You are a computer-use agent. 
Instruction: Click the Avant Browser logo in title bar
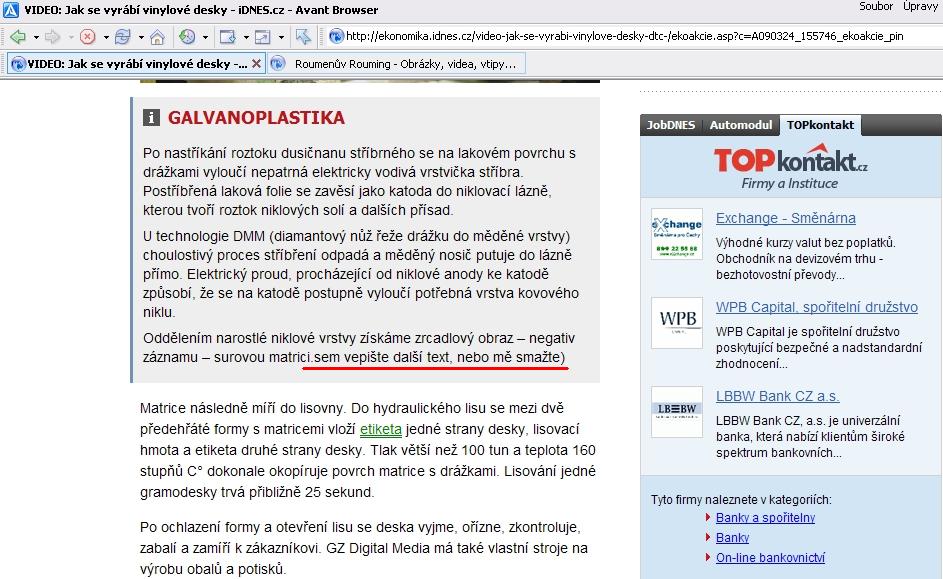11,10
